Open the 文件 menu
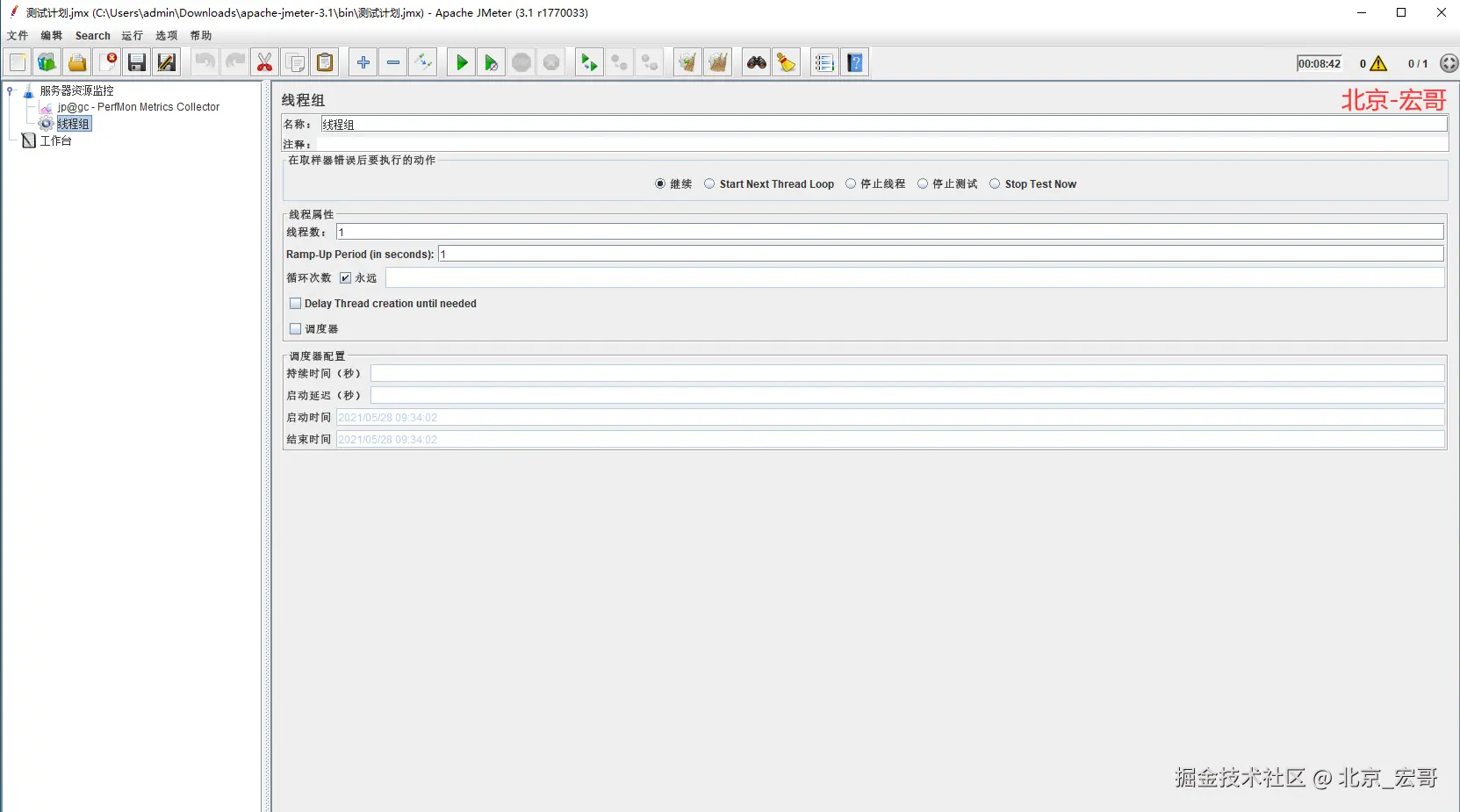The image size is (1460, 812). (18, 36)
